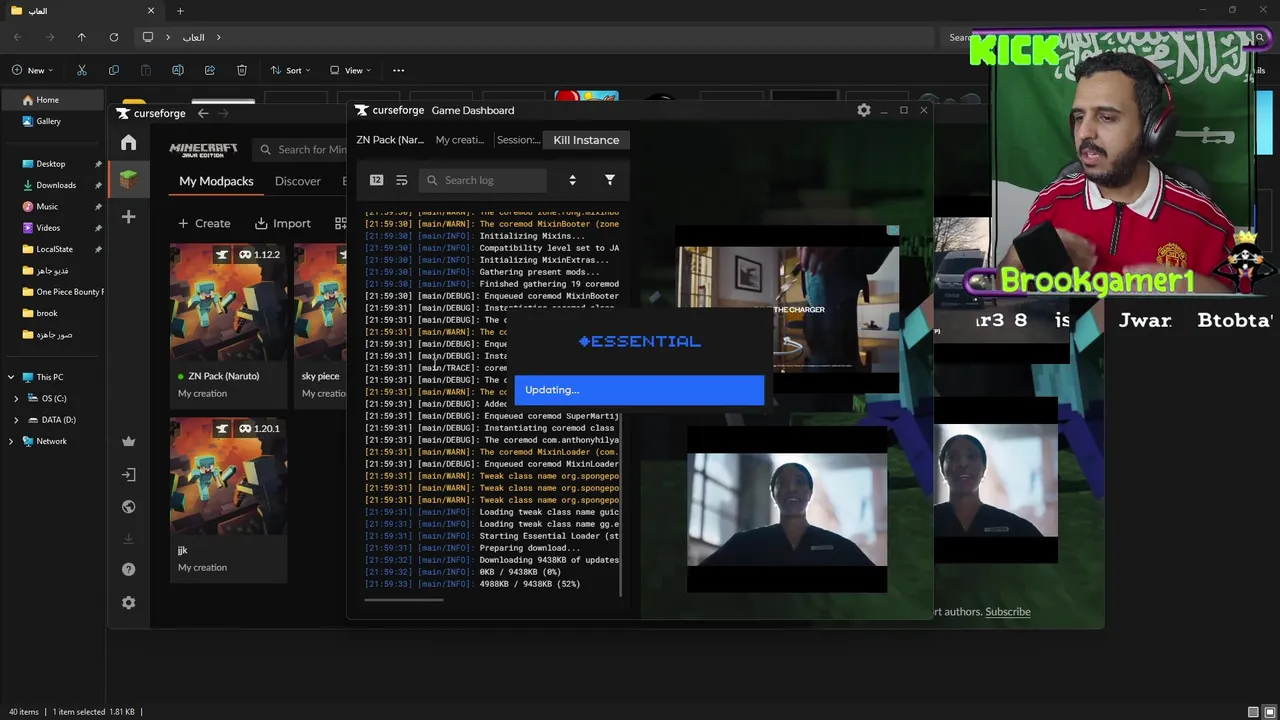Open the downloads icon in CurseForge sidebar
This screenshot has height=720, width=1280.
click(x=128, y=539)
